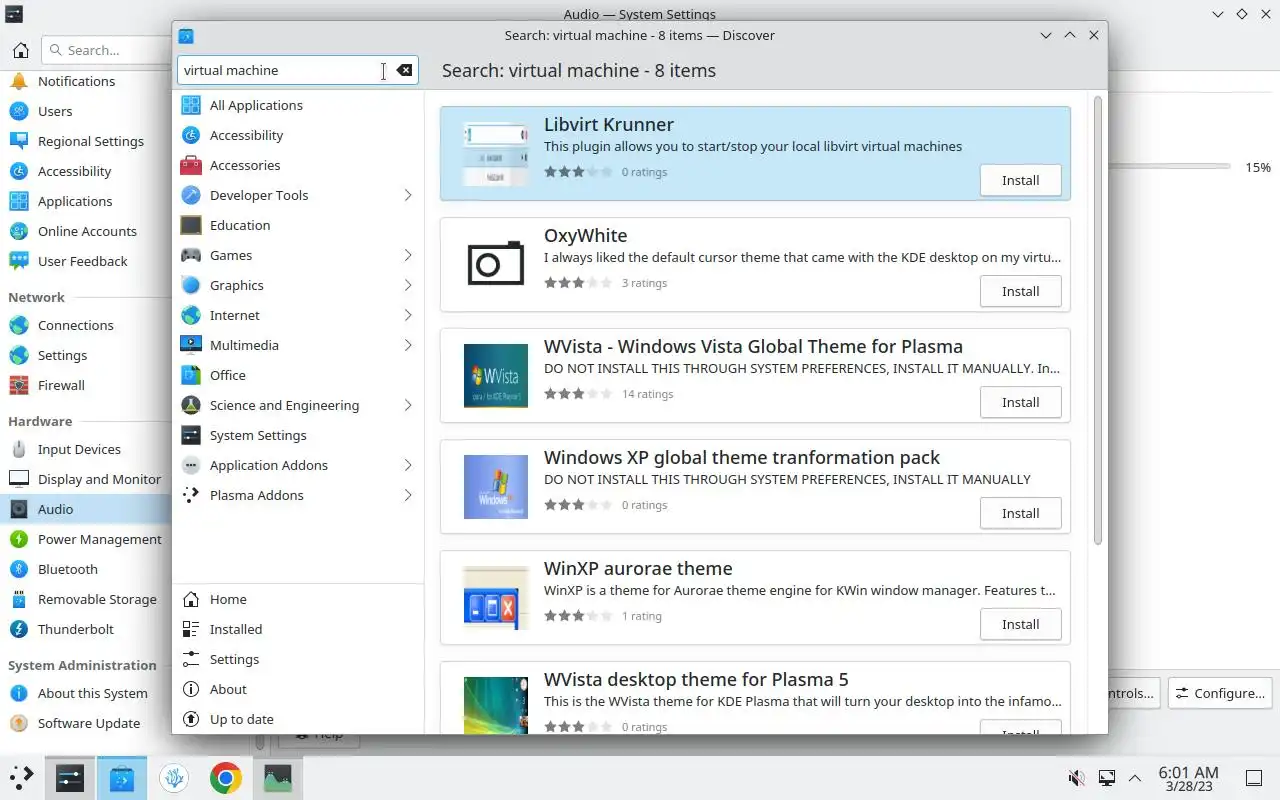Viewport: 1280px width, 800px height.
Task: Open Users in System Settings
Action: [x=55, y=111]
